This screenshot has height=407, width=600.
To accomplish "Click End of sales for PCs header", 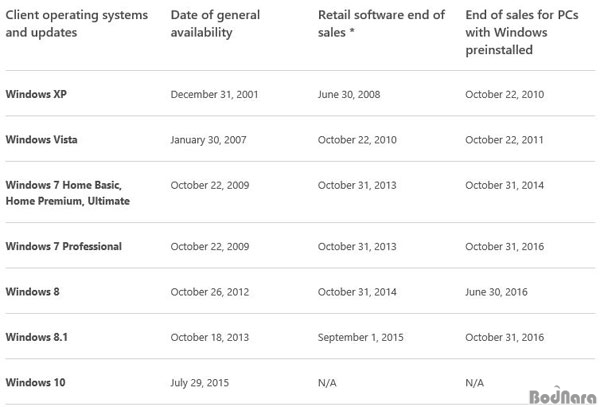I will [x=522, y=33].
